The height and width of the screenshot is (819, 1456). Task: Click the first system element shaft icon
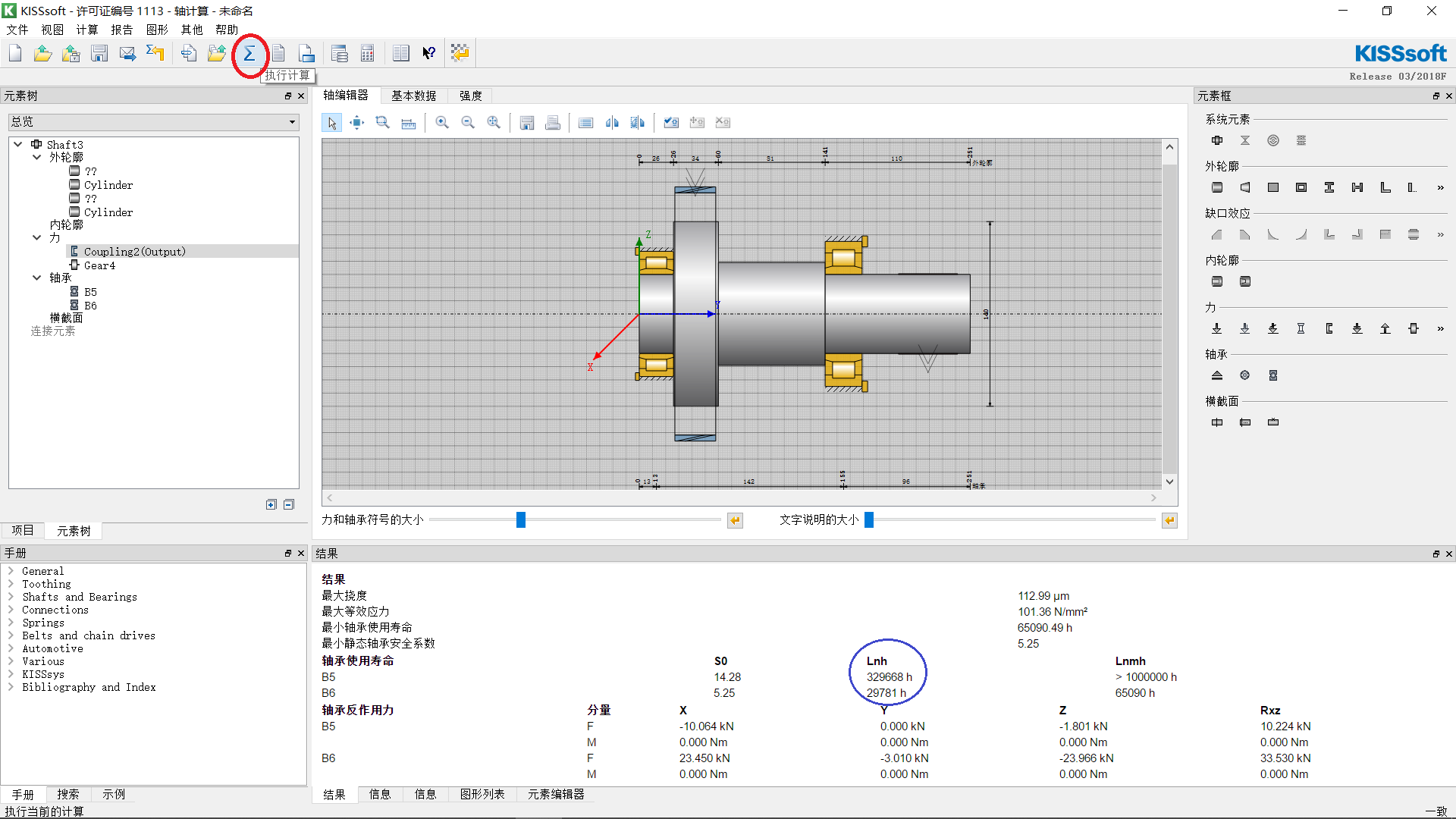1217,140
